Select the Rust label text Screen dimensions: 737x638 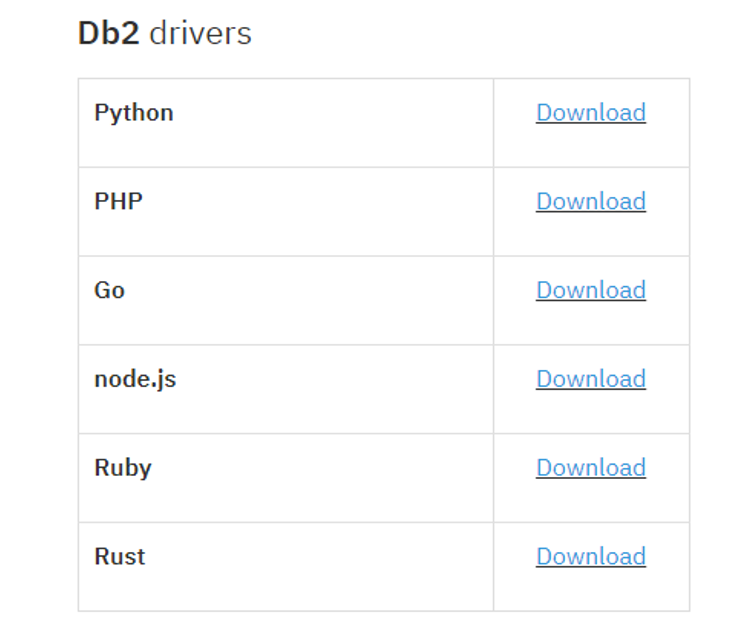click(x=119, y=557)
